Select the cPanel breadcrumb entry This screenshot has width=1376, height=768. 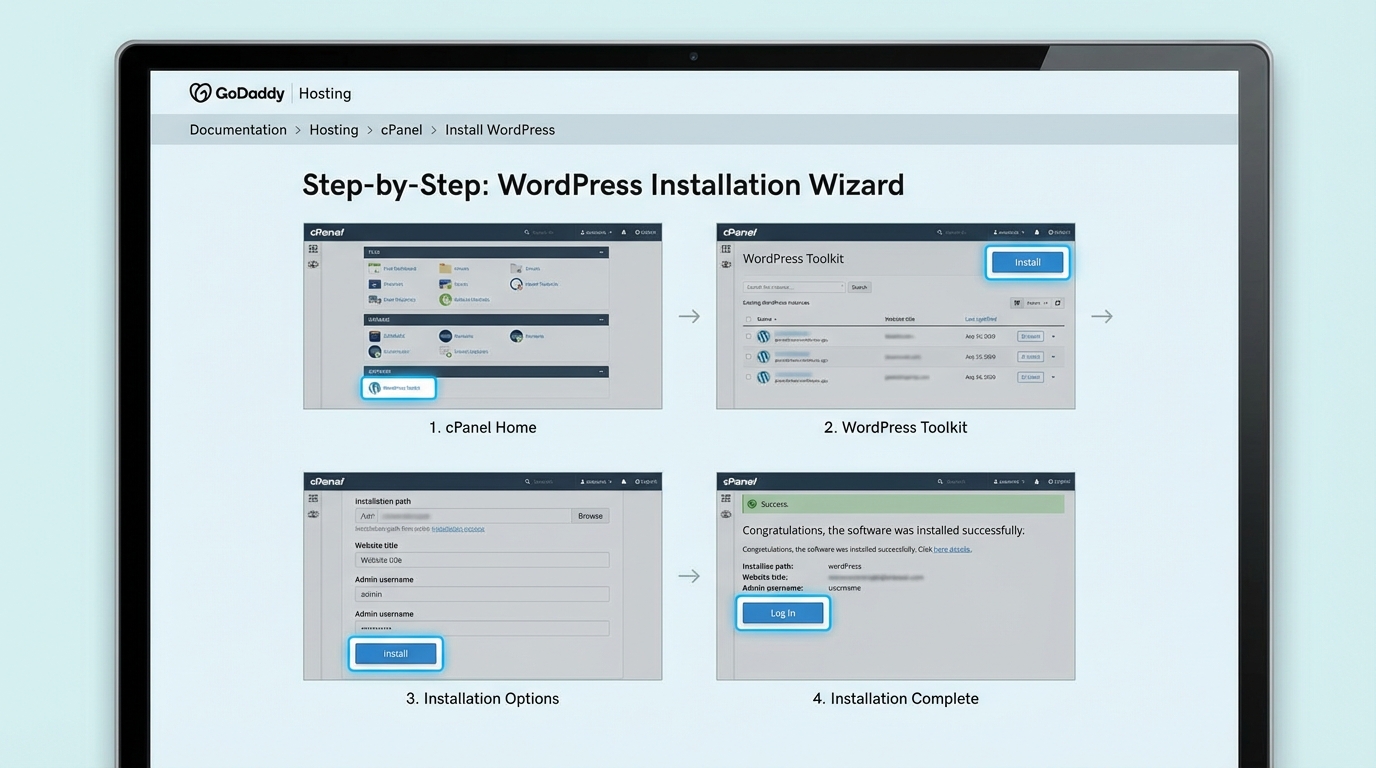pyautogui.click(x=401, y=129)
